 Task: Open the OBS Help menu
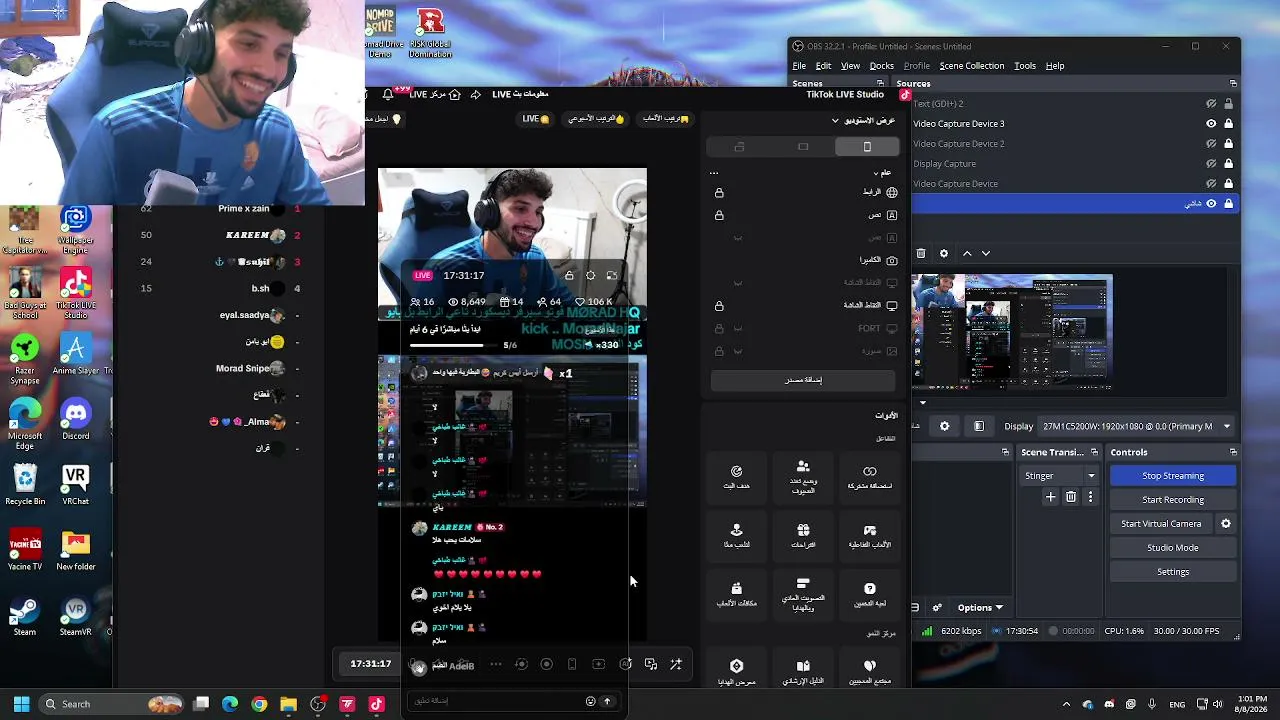(x=1055, y=66)
